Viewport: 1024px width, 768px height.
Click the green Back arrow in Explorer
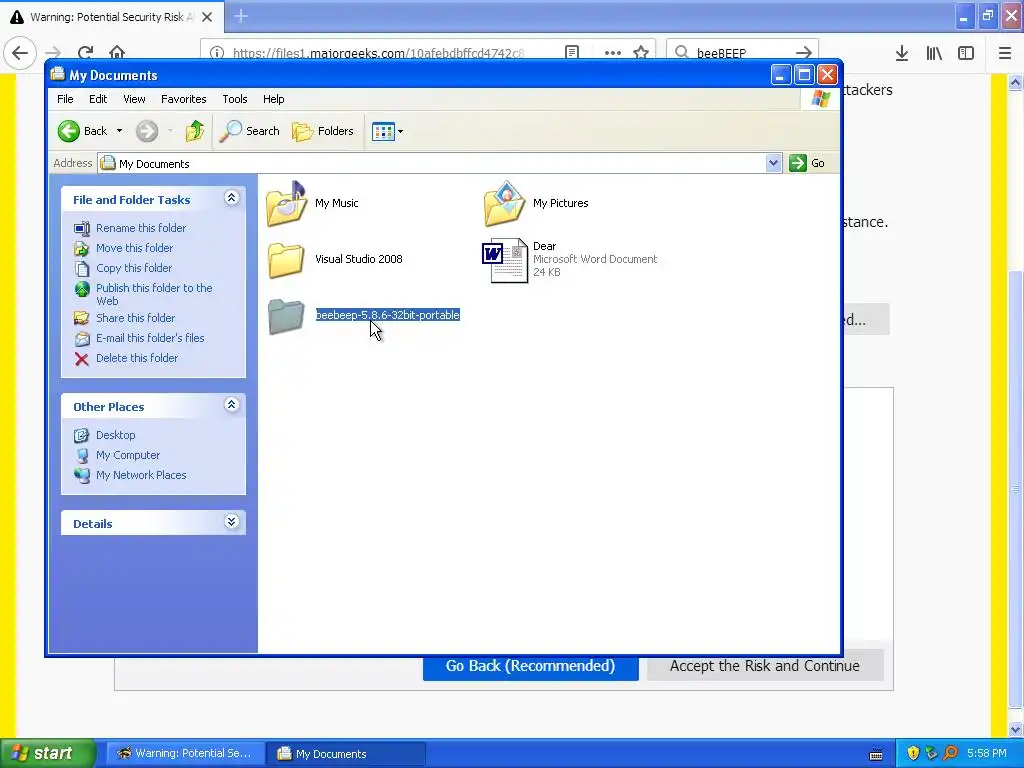point(68,131)
